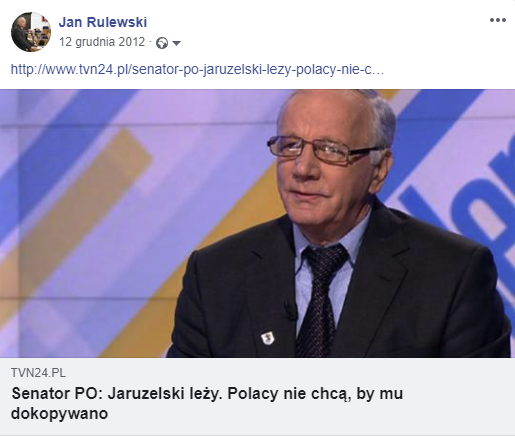This screenshot has height=436, width=515.
Task: Click the TVN24.PL source label
Action: (38, 373)
